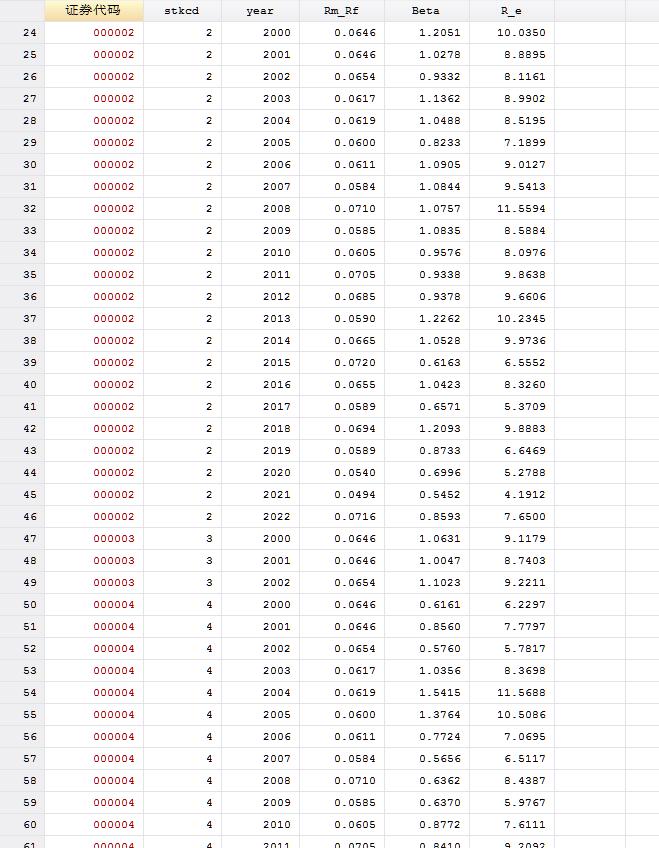
Task: Click Beta value 0.6161
Action: tap(440, 605)
